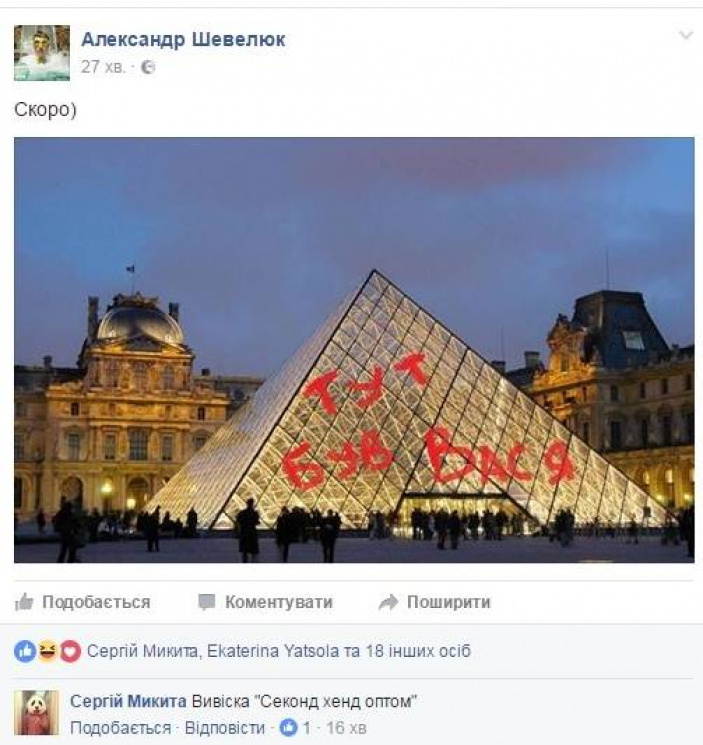Click Відповісти to reply to comment

[x=225, y=728]
